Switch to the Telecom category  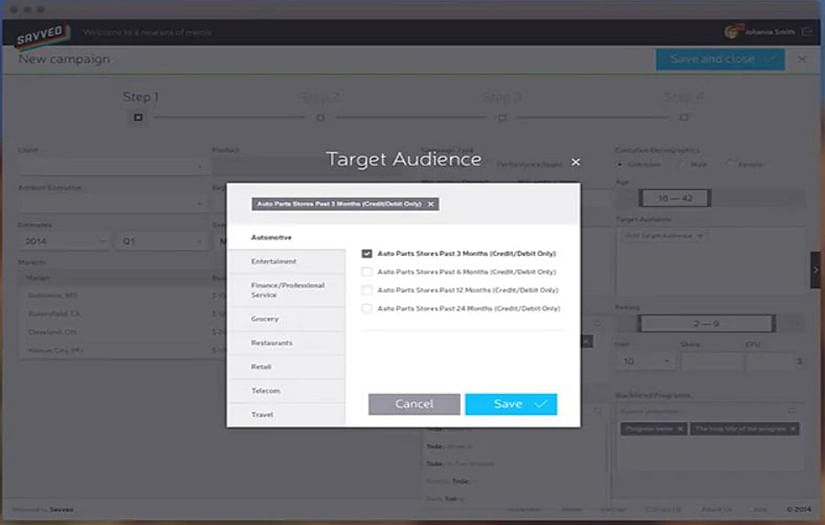266,391
